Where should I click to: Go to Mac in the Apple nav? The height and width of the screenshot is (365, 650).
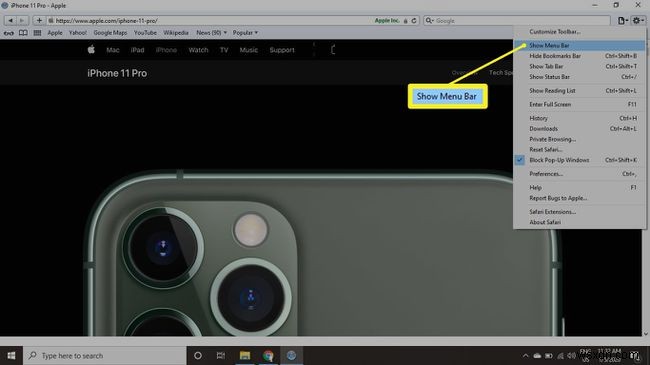(x=113, y=50)
